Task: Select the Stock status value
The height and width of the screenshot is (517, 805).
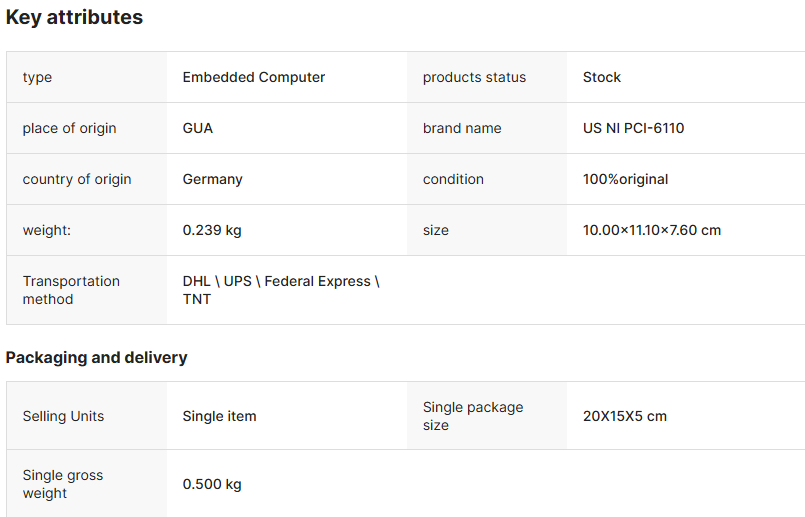Action: 602,77
